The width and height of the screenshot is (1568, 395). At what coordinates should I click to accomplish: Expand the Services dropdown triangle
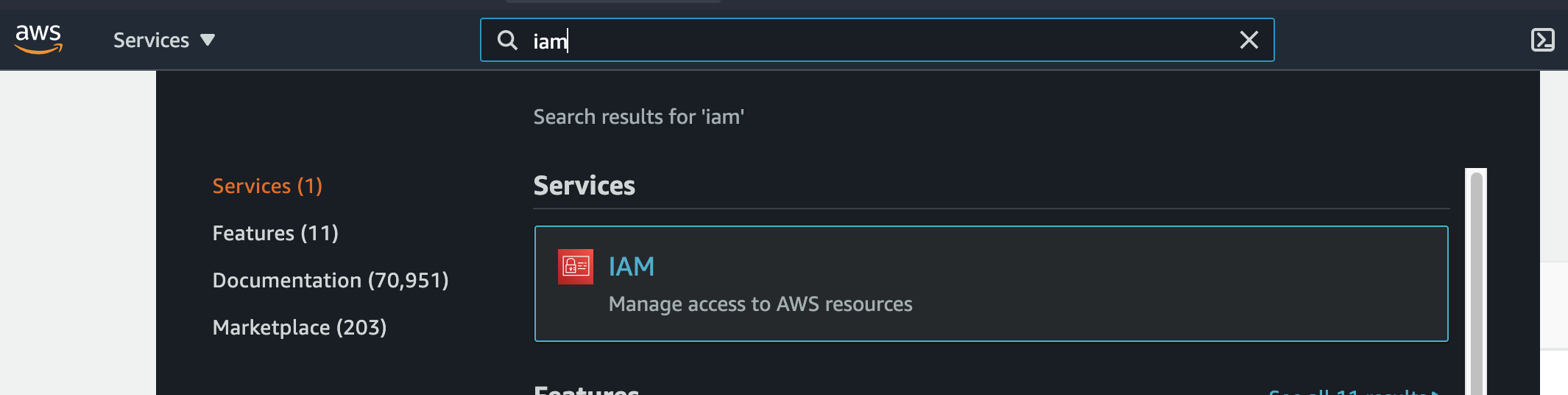pos(208,40)
